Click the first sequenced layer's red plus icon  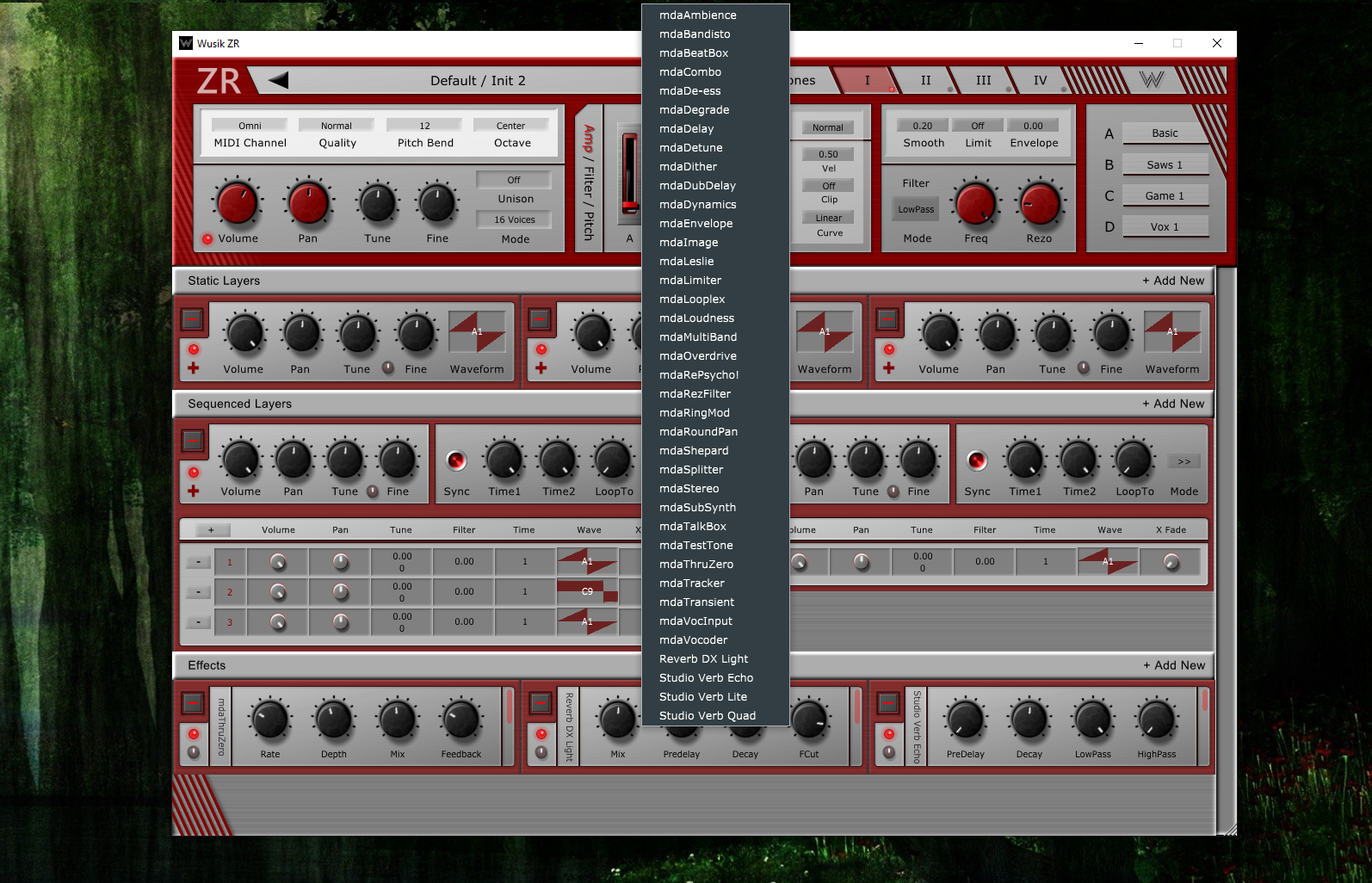point(194,491)
